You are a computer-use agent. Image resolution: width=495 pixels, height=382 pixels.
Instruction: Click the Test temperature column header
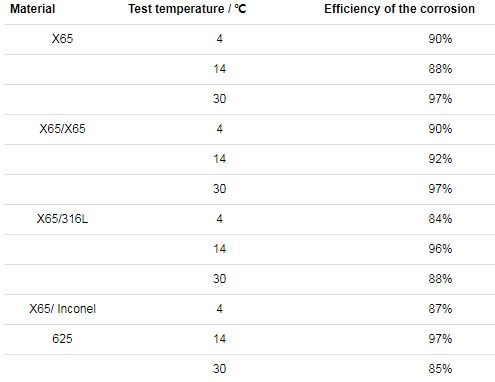(187, 9)
